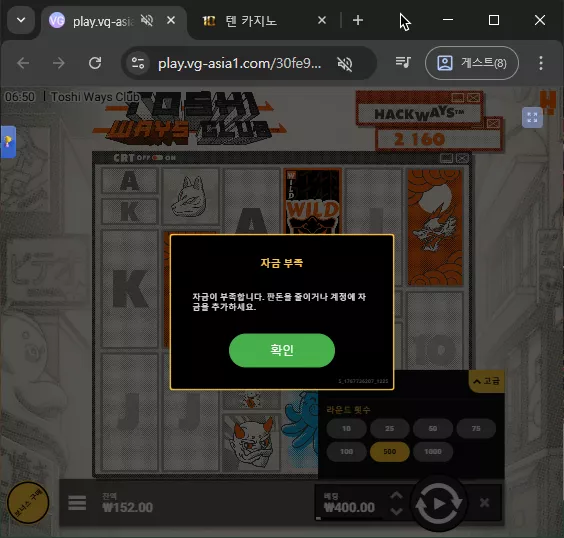
Task: Open the browser three-dot menu
Action: tap(541, 63)
